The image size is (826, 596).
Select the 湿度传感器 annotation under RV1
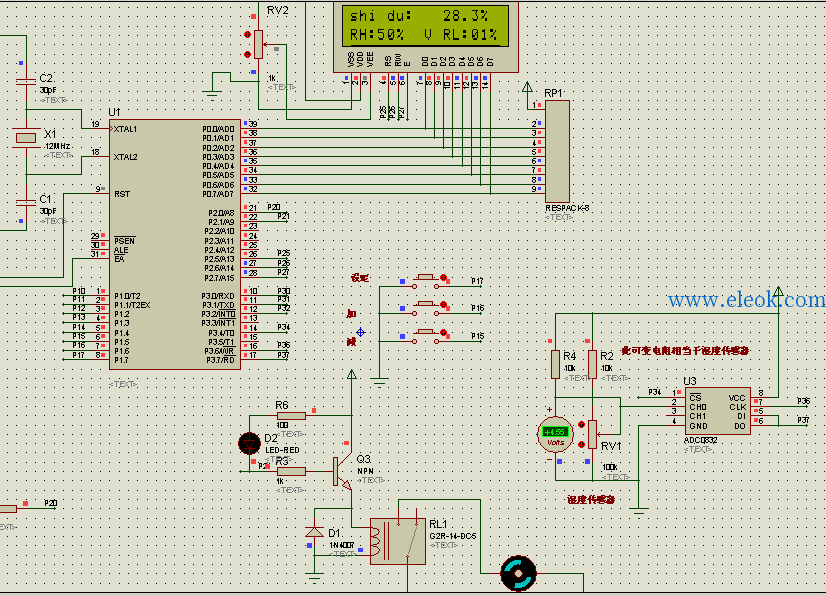coord(591,500)
